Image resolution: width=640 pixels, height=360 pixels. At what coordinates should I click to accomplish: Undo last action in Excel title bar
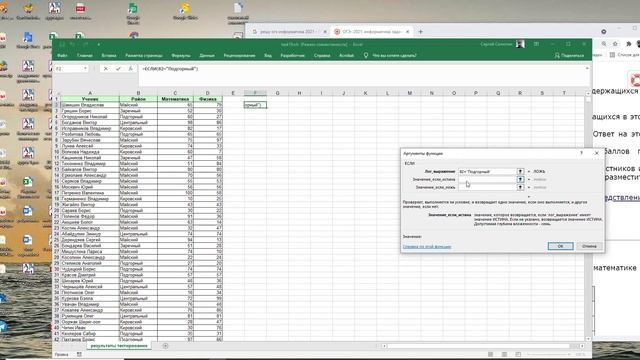point(72,44)
